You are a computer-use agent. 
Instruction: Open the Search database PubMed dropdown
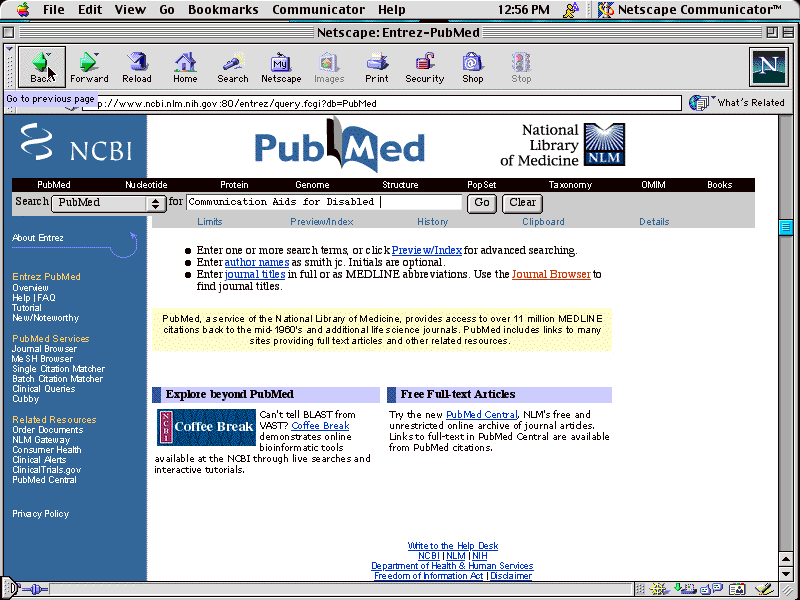pyautogui.click(x=109, y=203)
